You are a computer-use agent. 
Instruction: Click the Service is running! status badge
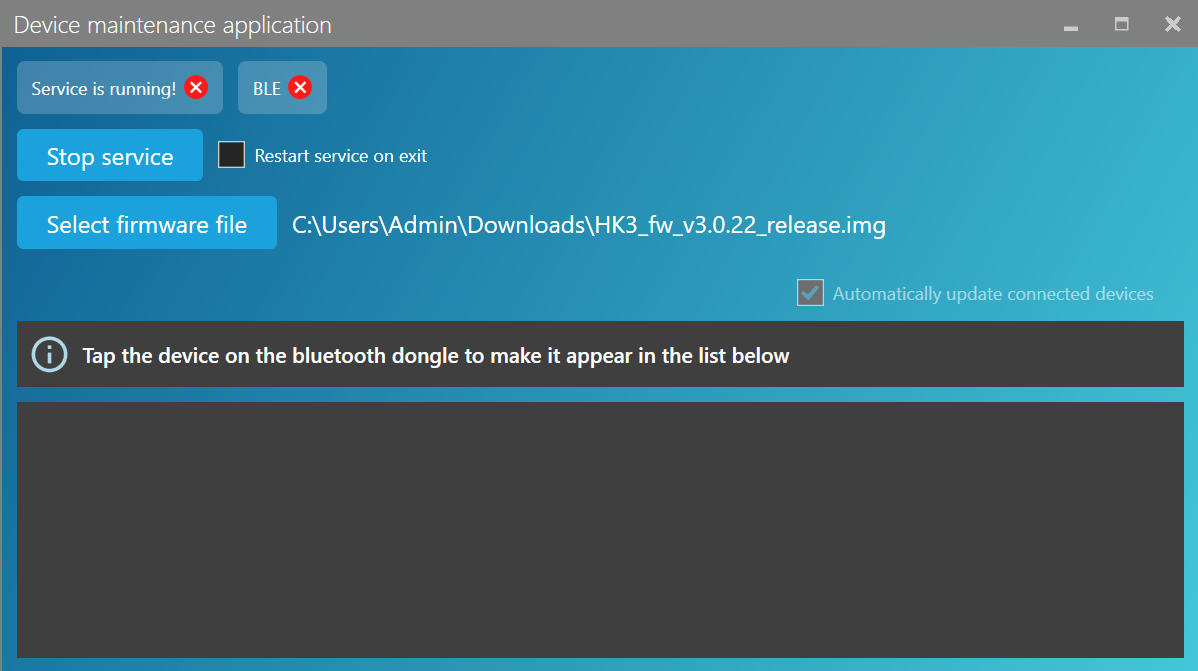pyautogui.click(x=120, y=88)
